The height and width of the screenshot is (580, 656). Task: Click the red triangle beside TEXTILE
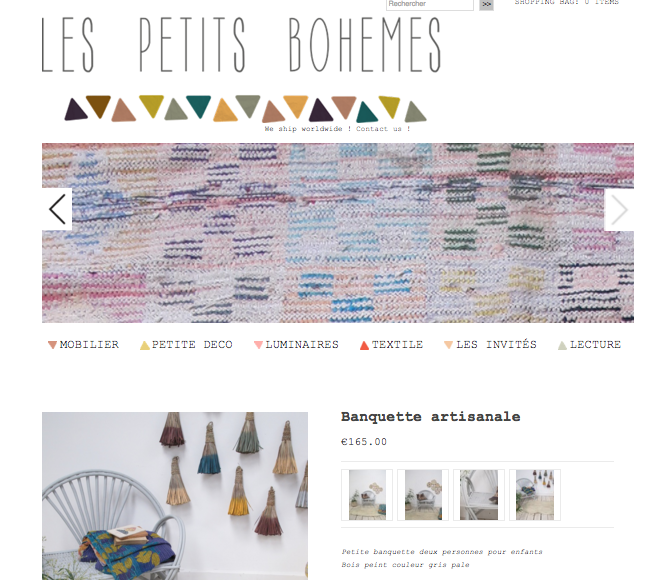(x=364, y=345)
